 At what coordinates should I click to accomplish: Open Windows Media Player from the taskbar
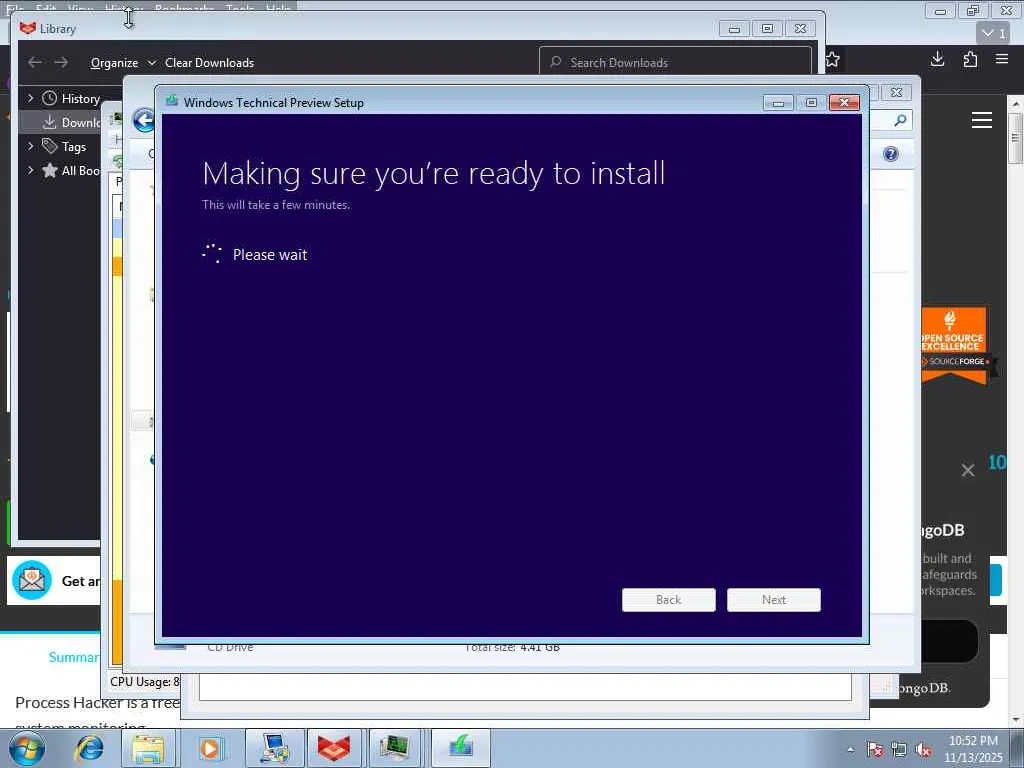(x=210, y=748)
